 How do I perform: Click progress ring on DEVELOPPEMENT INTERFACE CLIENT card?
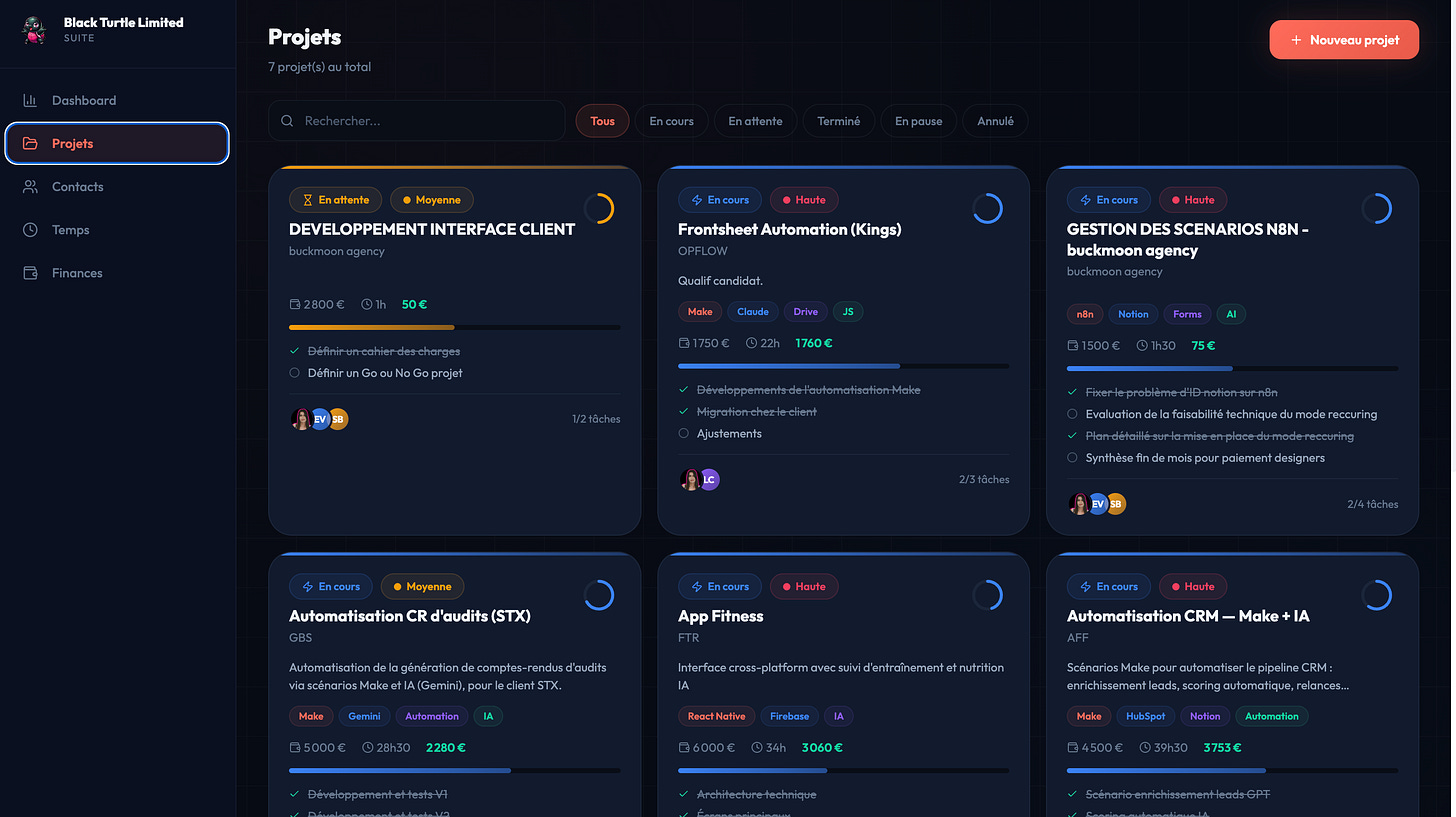point(598,208)
